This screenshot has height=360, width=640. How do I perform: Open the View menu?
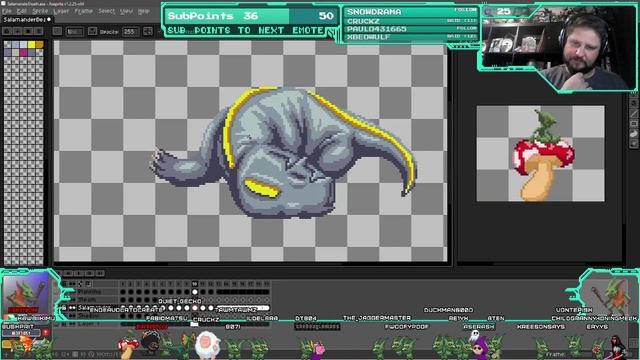pos(126,11)
